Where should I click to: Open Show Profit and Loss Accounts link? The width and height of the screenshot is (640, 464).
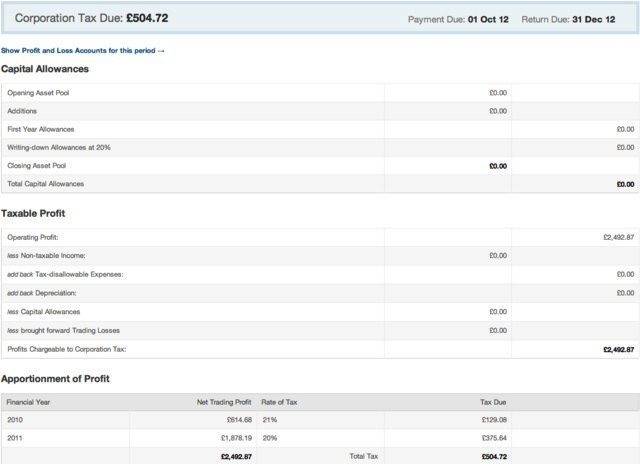tap(82, 50)
